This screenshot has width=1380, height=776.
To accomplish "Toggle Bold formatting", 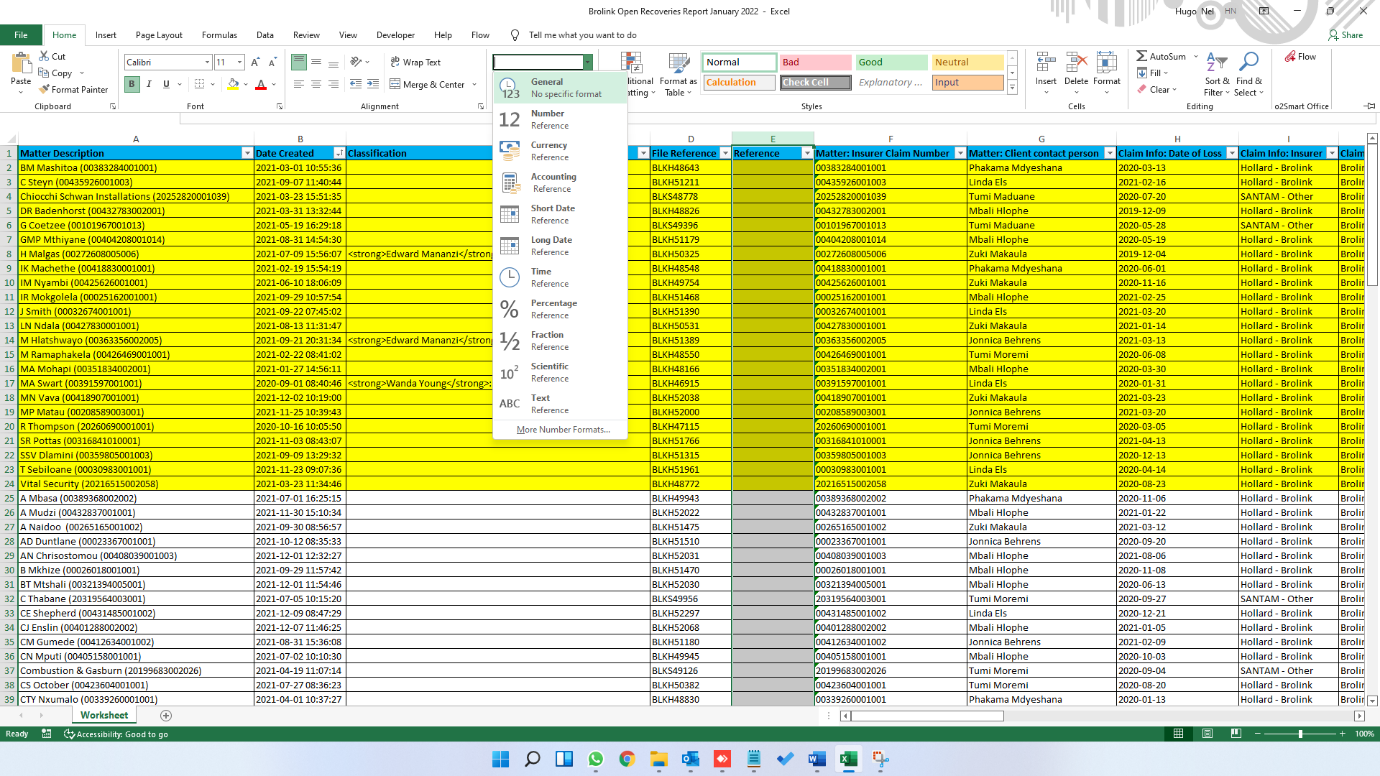I will click(132, 85).
